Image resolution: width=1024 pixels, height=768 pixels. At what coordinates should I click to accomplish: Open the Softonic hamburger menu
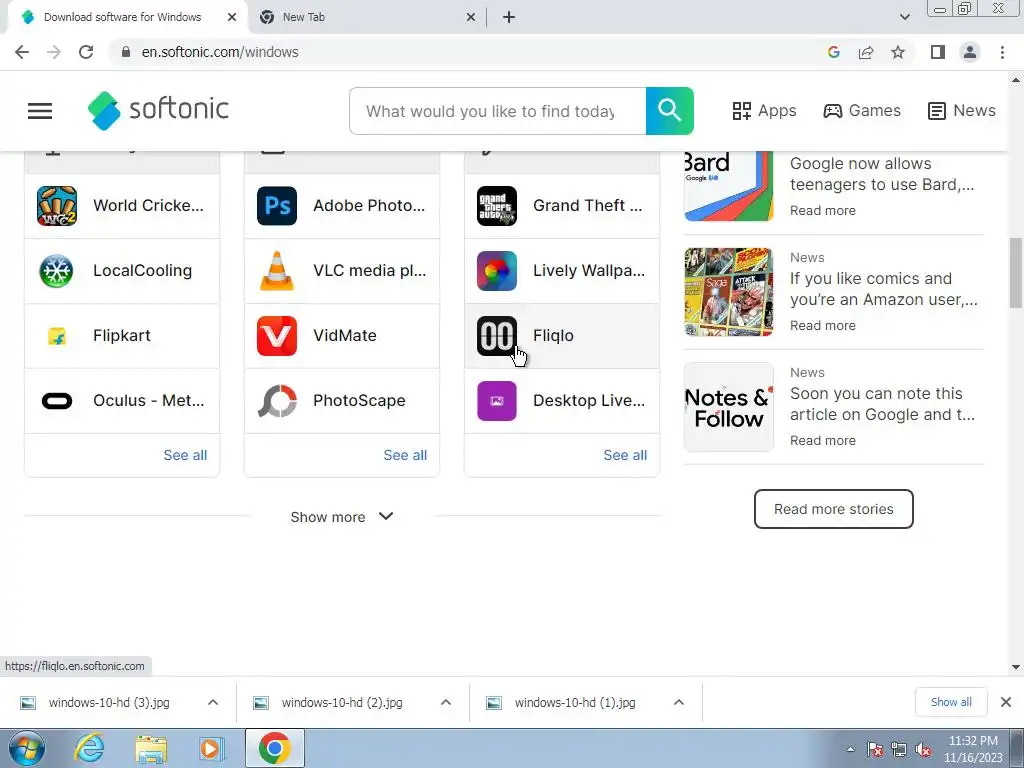click(x=40, y=111)
